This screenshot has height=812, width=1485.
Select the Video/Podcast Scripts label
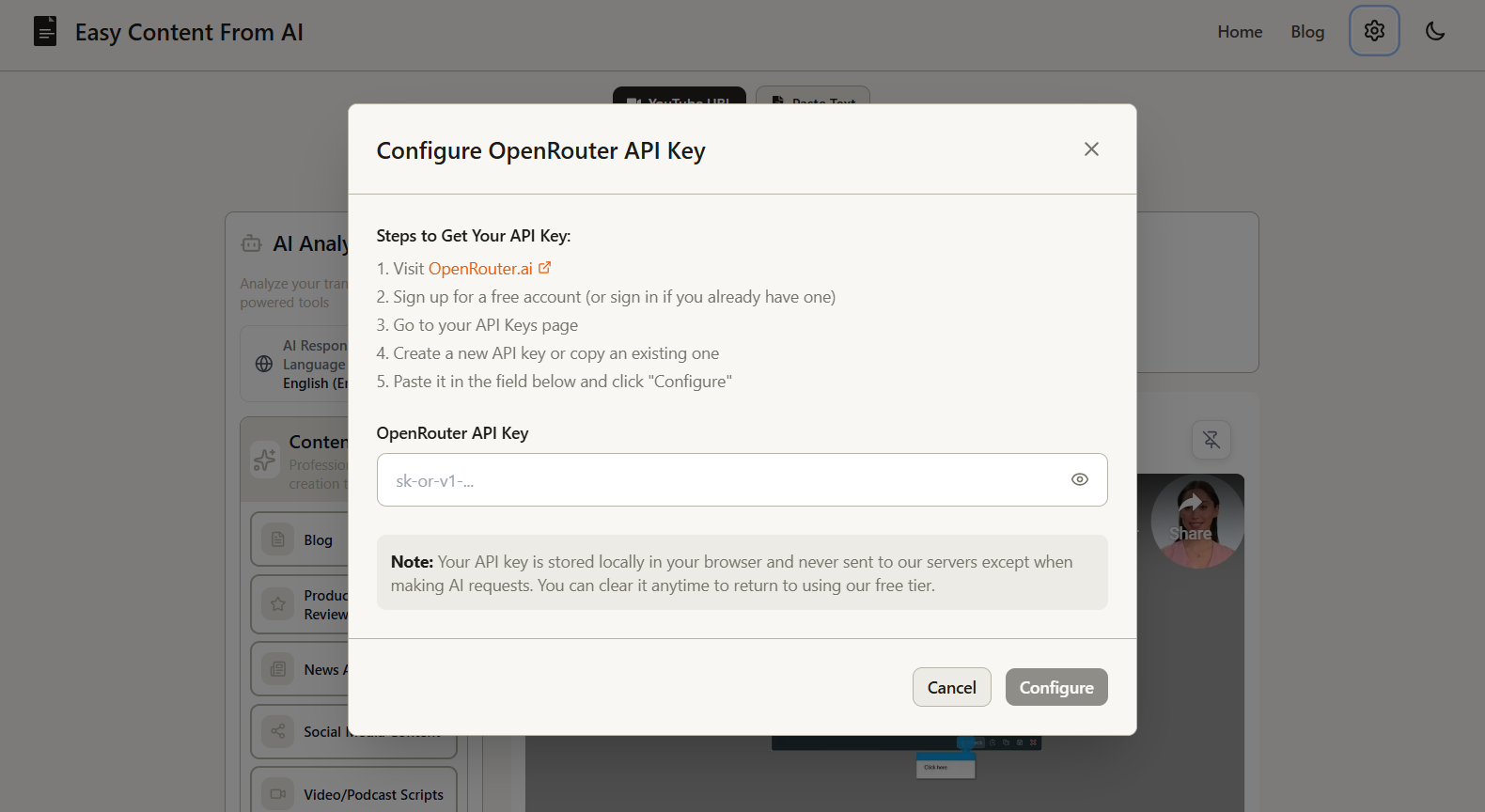373,795
